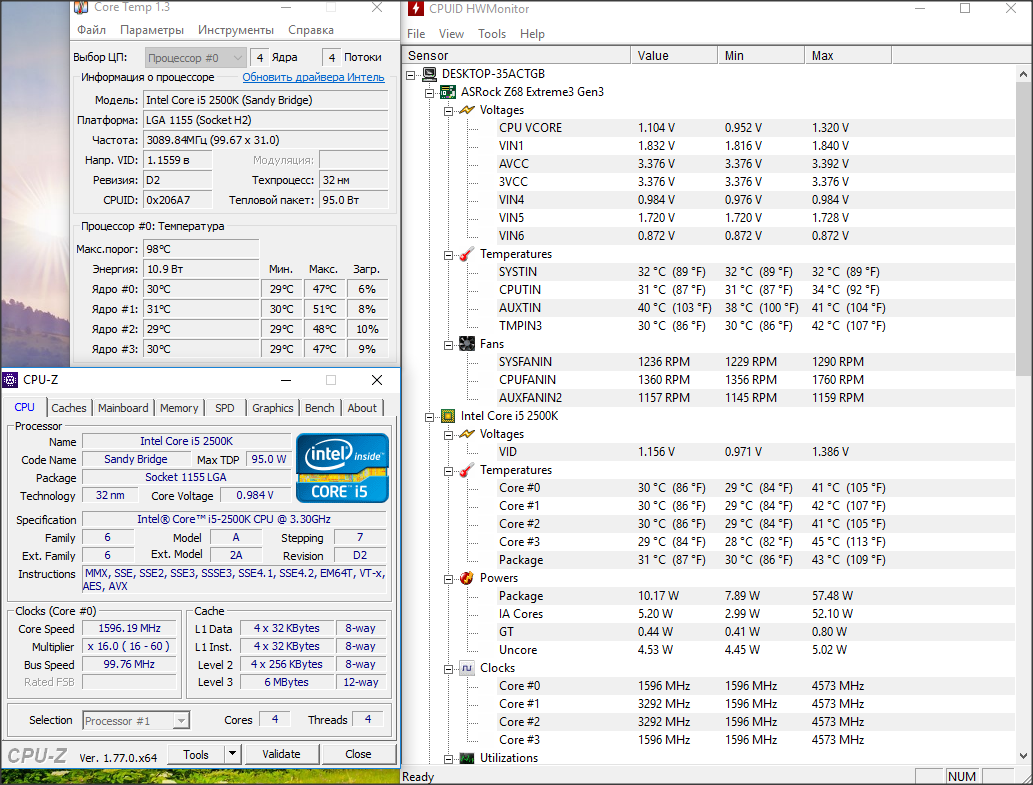Collapse the ASRock Z68 Extreme3 Gen3 node
Image resolution: width=1033 pixels, height=785 pixels.
[x=430, y=93]
